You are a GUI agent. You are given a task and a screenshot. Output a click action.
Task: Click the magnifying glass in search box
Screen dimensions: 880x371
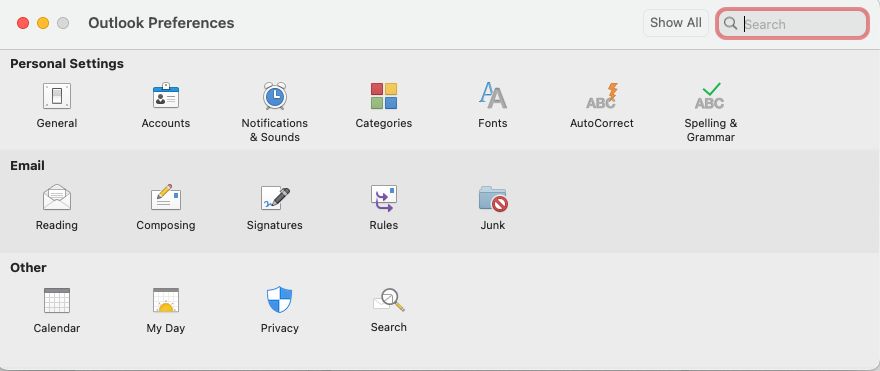click(x=730, y=24)
